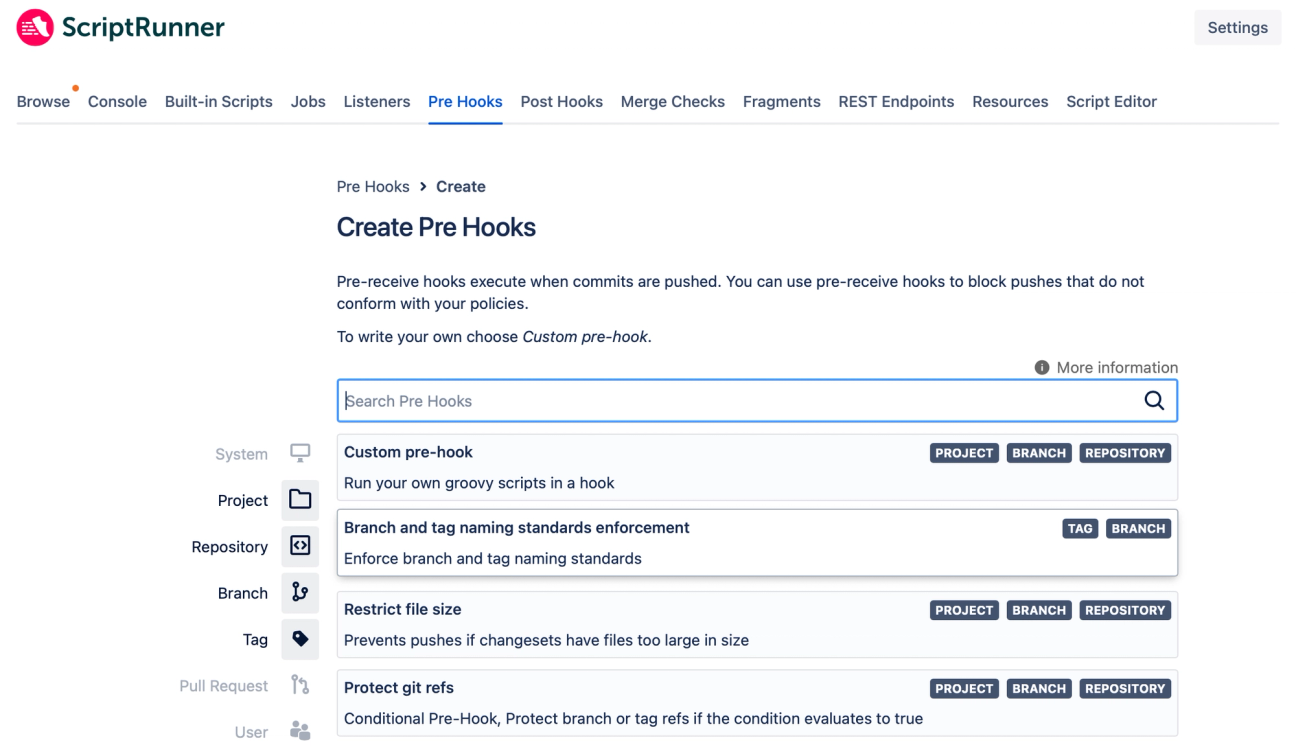Screen dimensions: 1296x747
Task: Open the Jobs section
Action: point(308,101)
